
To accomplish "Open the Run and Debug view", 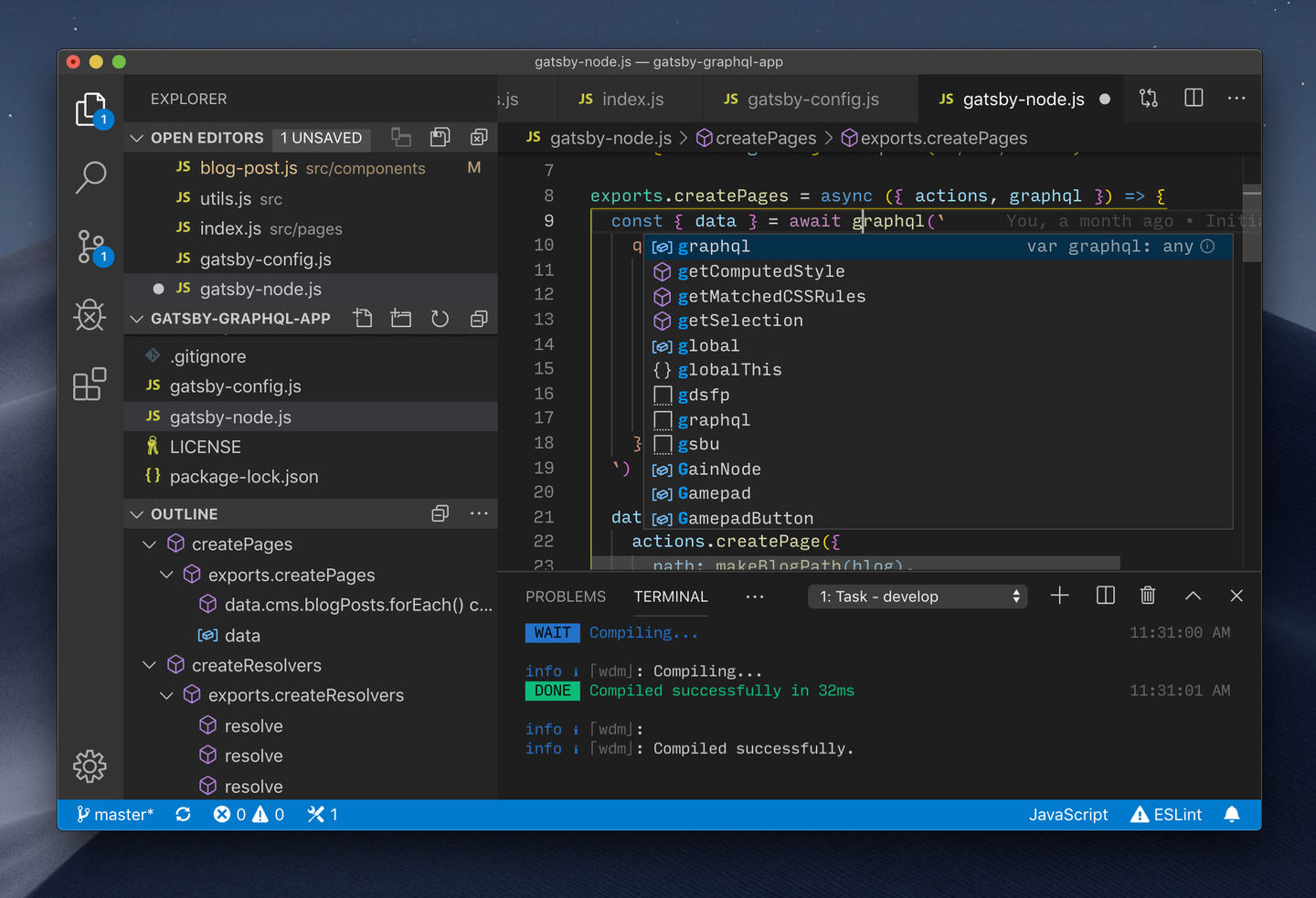I will [x=90, y=315].
